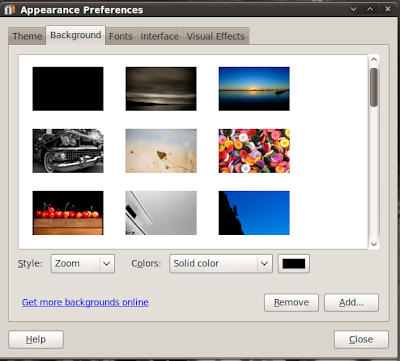Go to the Interface tab

point(159,36)
